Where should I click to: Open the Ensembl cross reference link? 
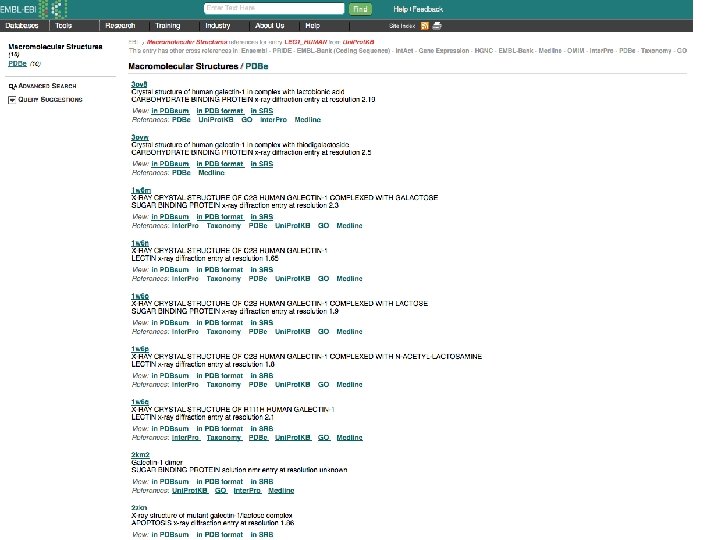[254, 51]
